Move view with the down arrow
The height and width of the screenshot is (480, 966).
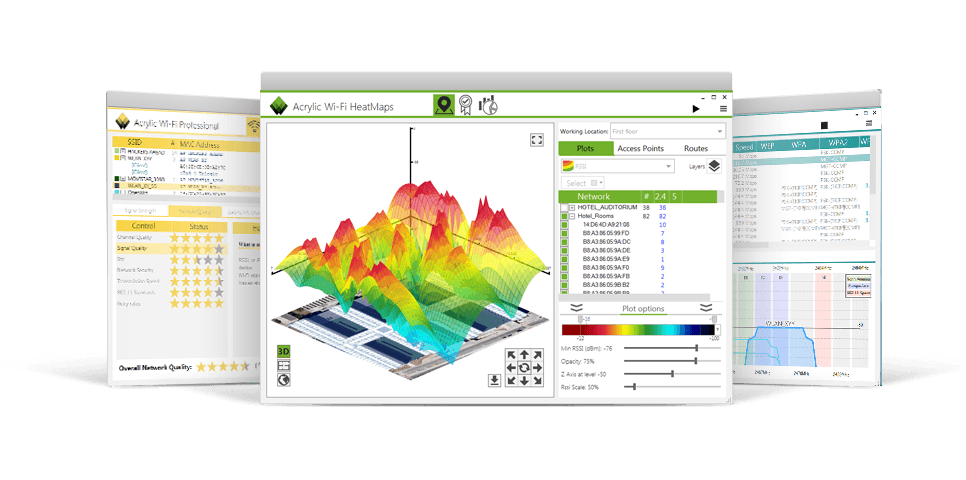point(524,381)
